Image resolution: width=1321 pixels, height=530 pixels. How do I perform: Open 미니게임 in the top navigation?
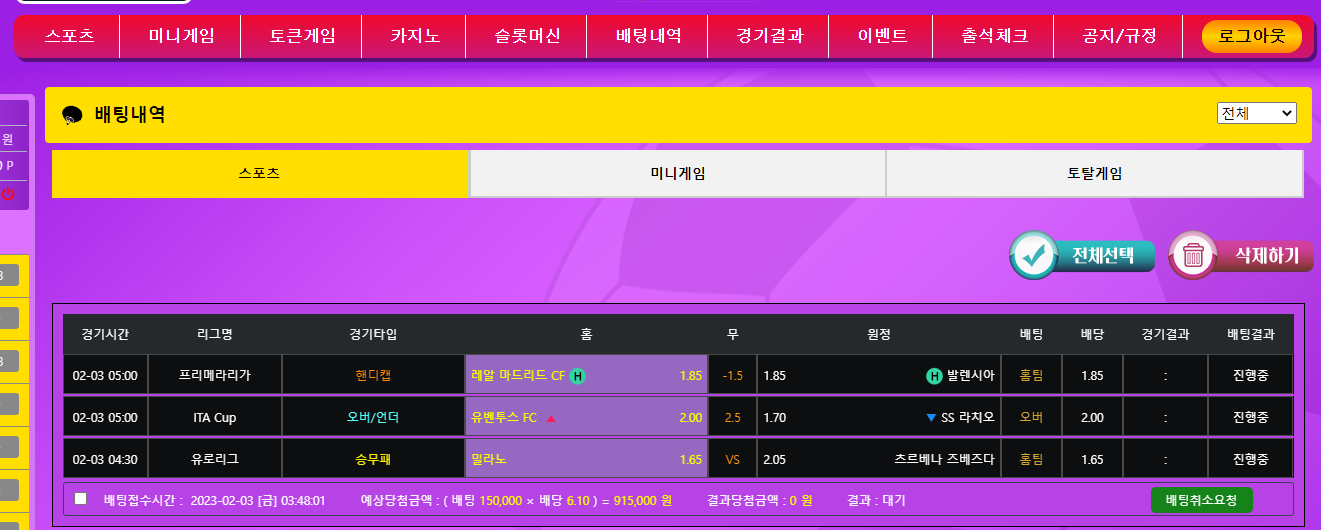181,37
